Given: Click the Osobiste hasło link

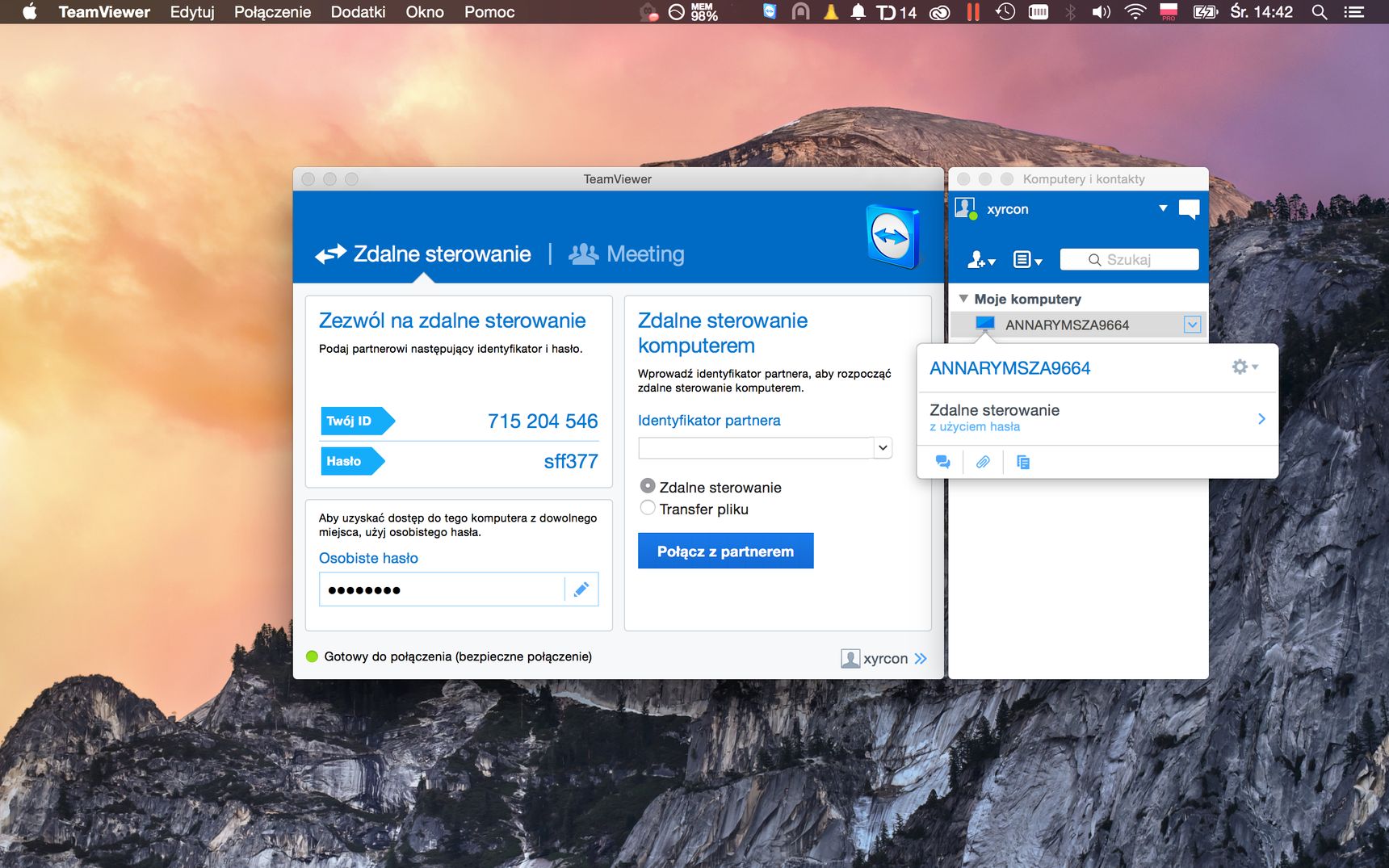Looking at the screenshot, I should point(368,558).
